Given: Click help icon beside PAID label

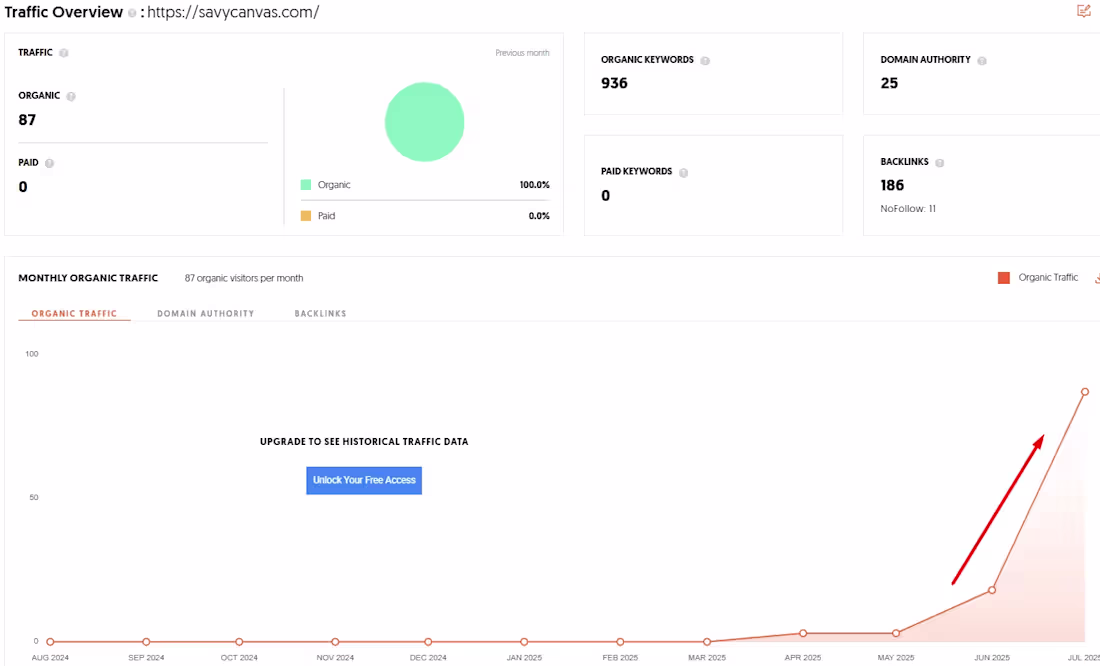Looking at the screenshot, I should [49, 163].
